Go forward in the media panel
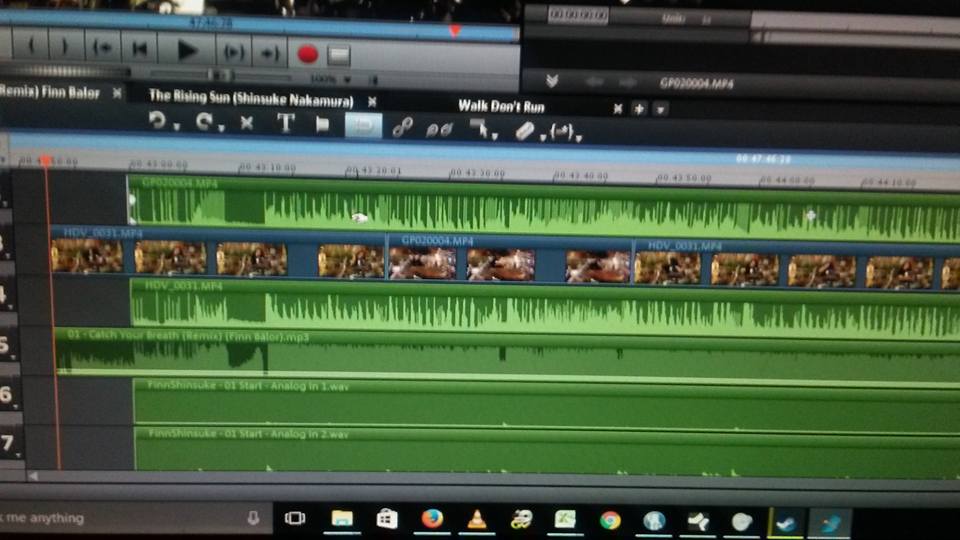The image size is (960, 540). click(x=628, y=83)
